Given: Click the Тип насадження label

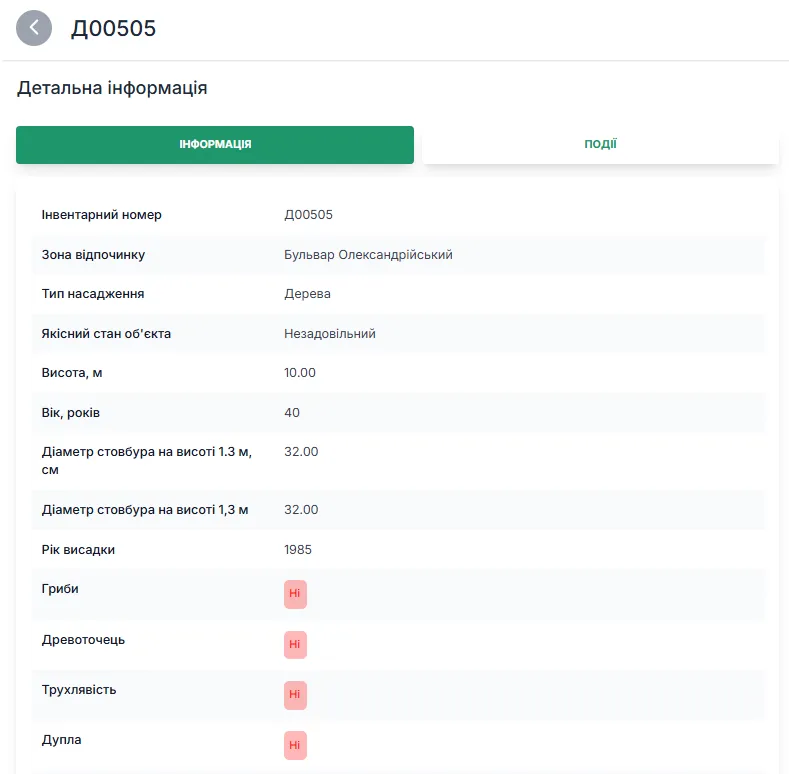Looking at the screenshot, I should point(93,294).
